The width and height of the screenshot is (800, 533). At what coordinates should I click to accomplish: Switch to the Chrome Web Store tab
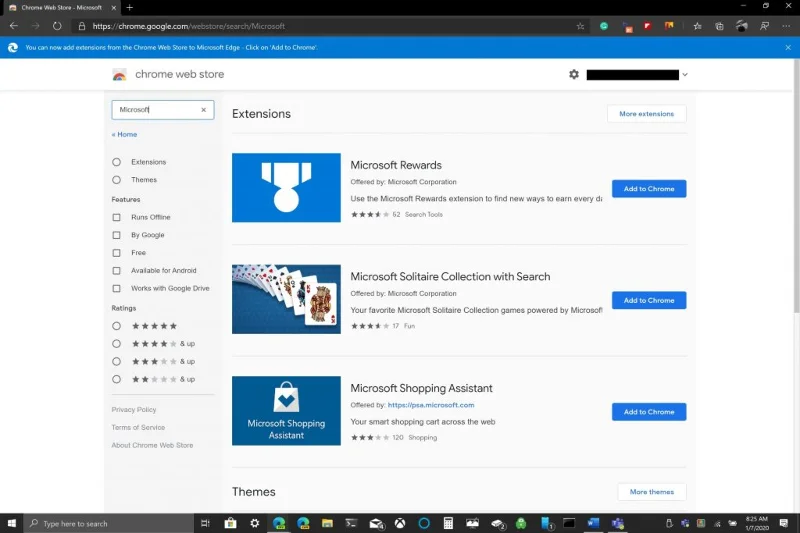60,7
